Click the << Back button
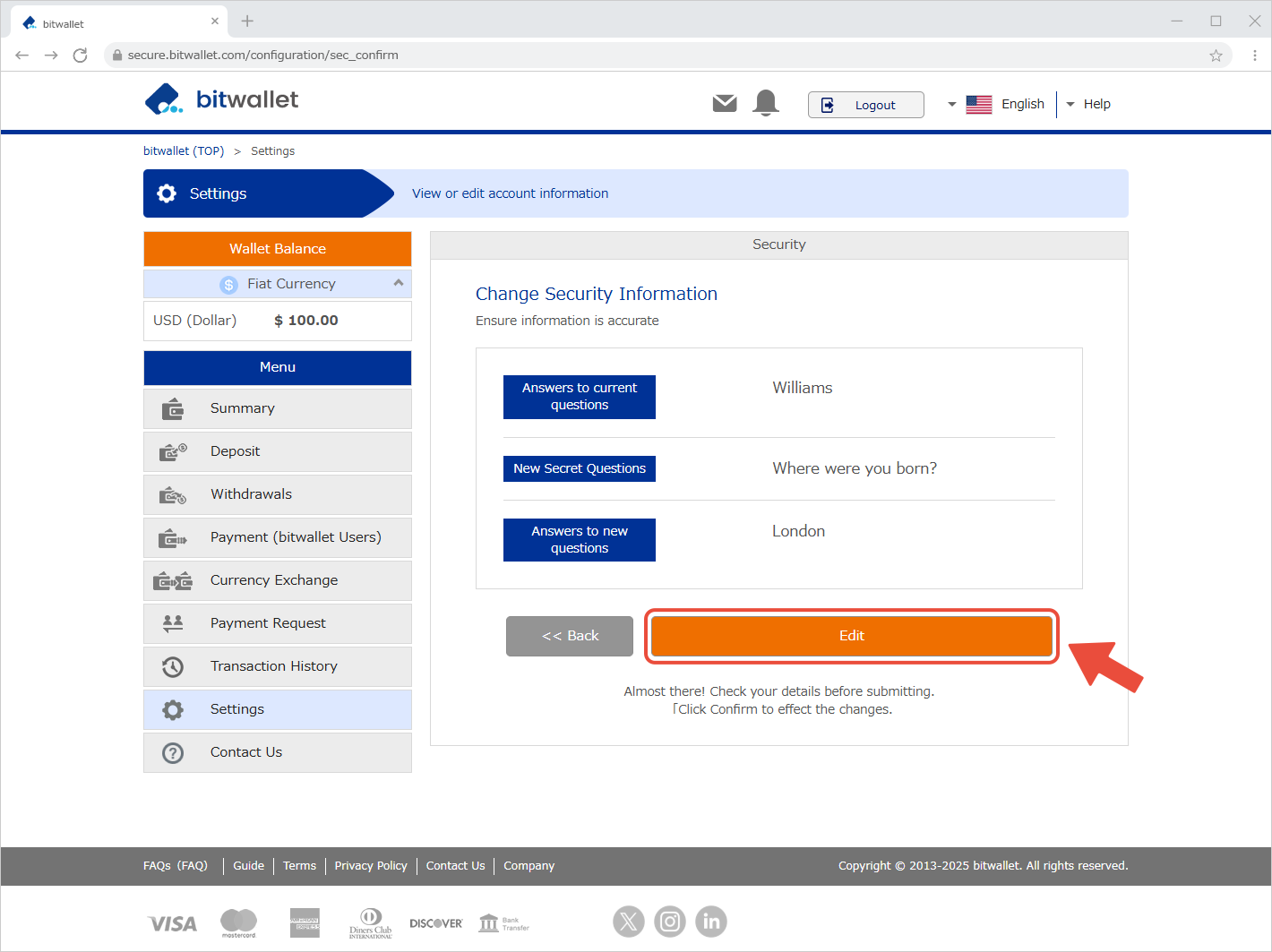 570,636
